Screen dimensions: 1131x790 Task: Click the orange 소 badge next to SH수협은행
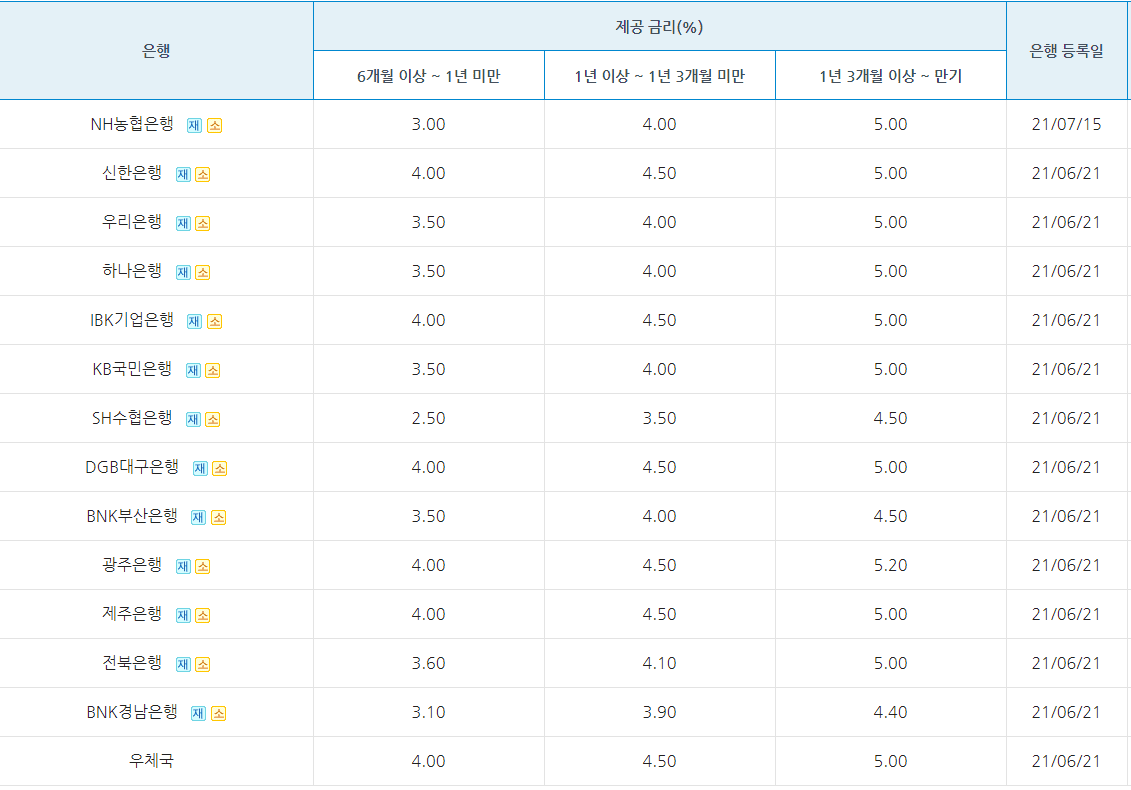(212, 420)
